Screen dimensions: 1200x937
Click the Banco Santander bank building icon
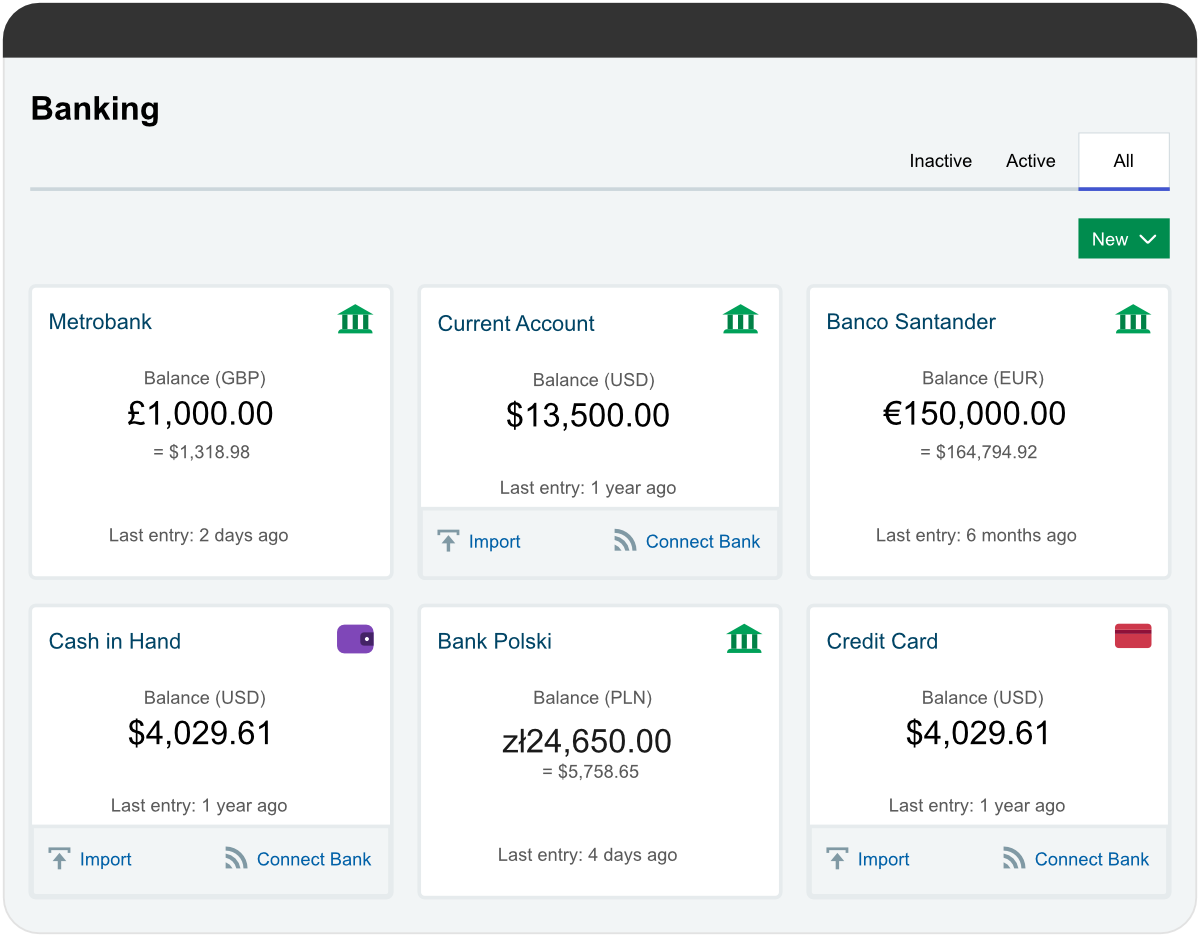click(x=1133, y=320)
